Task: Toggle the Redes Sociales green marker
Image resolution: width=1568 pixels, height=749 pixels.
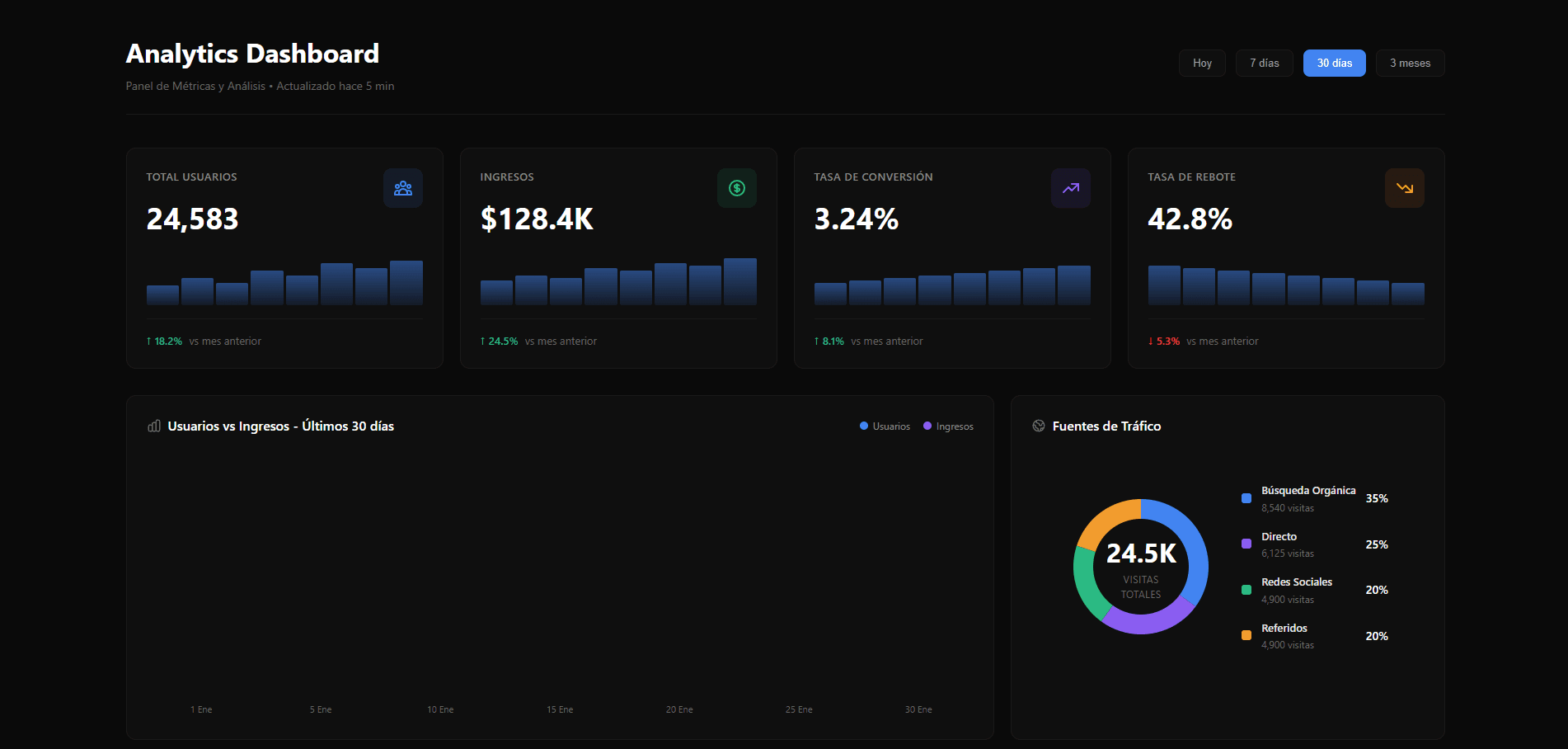Action: [1246, 589]
